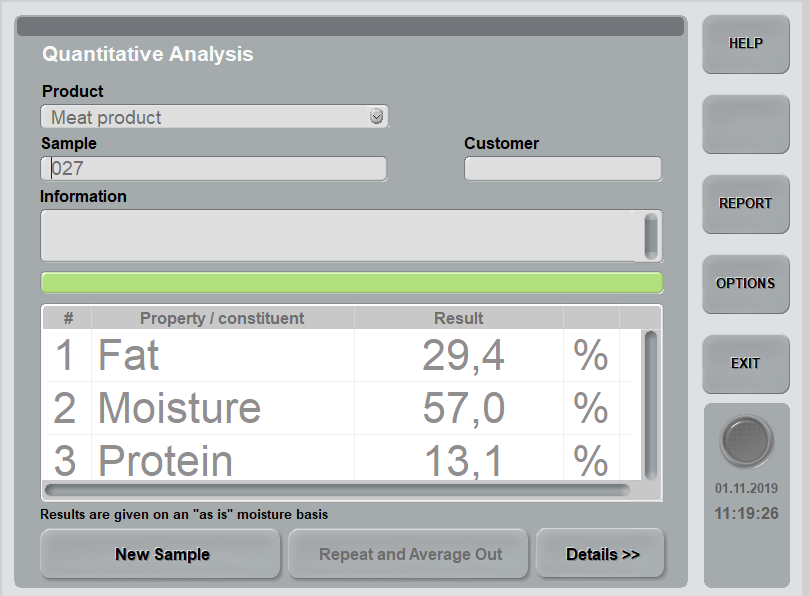This screenshot has height=596, width=809.
Task: Click Repeat and Average Out
Action: tap(410, 554)
